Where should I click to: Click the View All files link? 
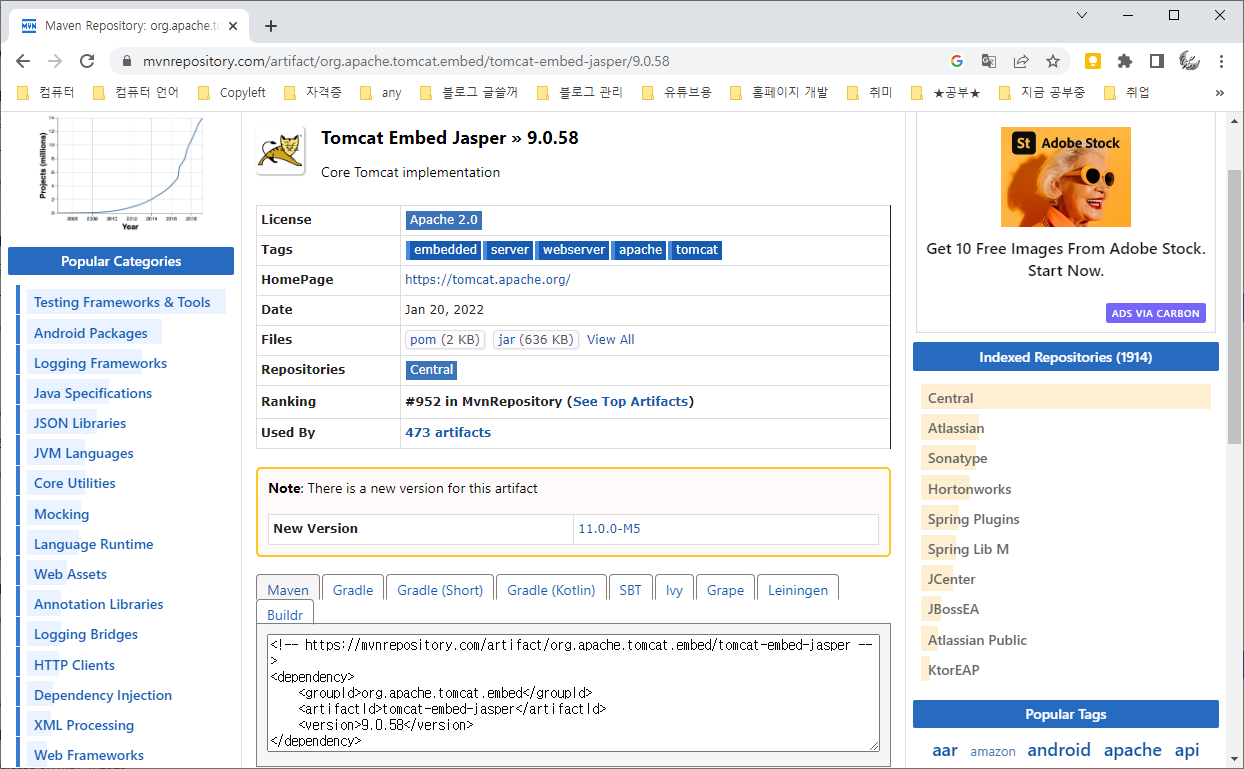[611, 340]
